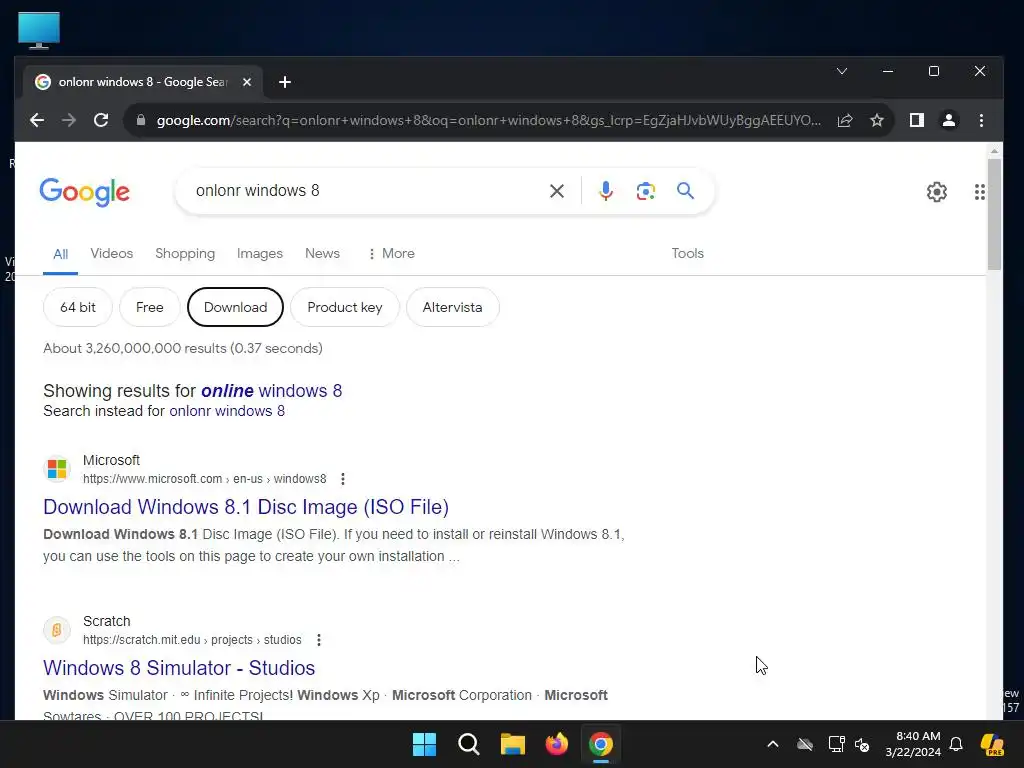Click the Microsoft favicon on the result
This screenshot has width=1024, height=768.
(x=57, y=469)
